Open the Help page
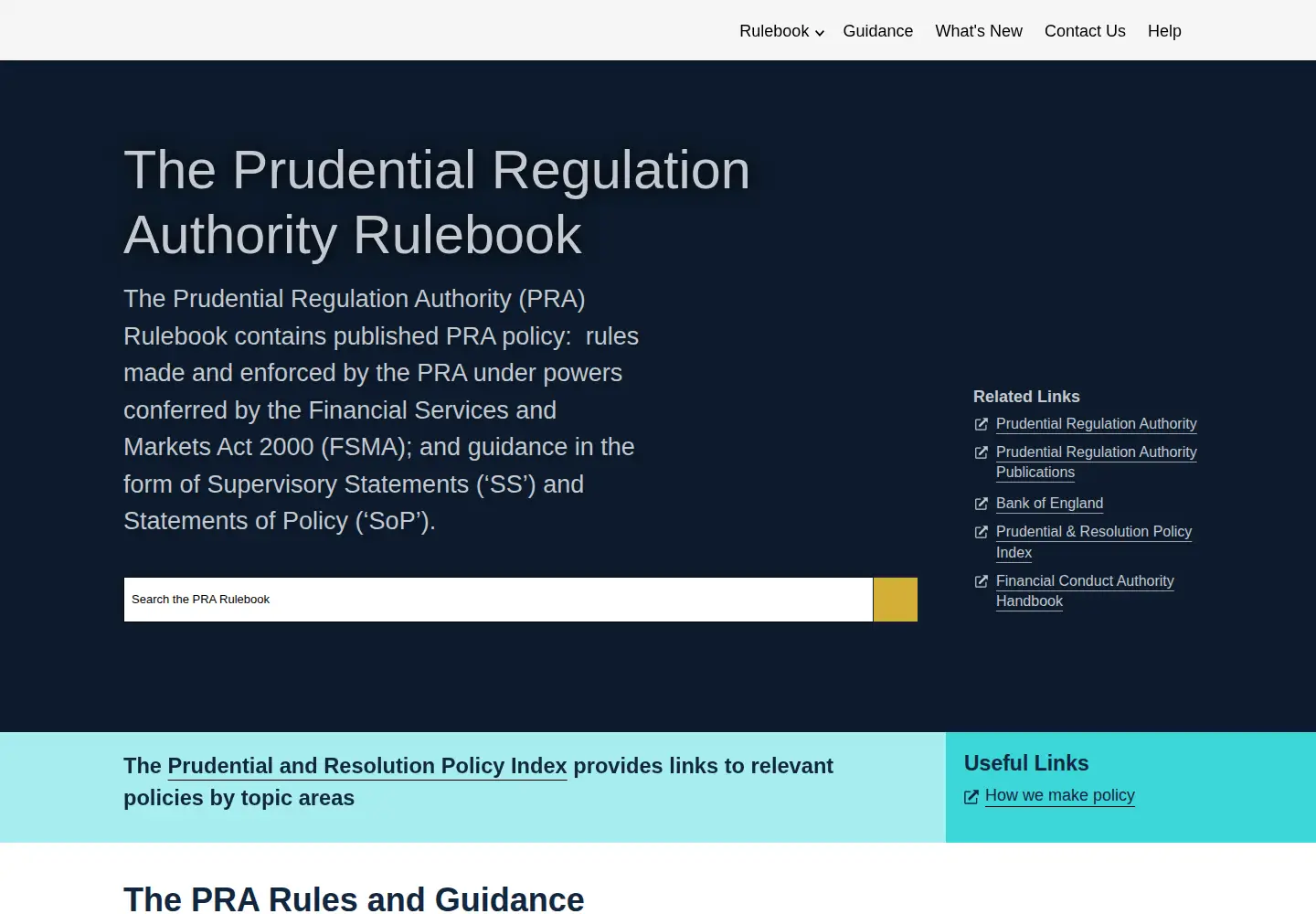 pyautogui.click(x=1164, y=31)
